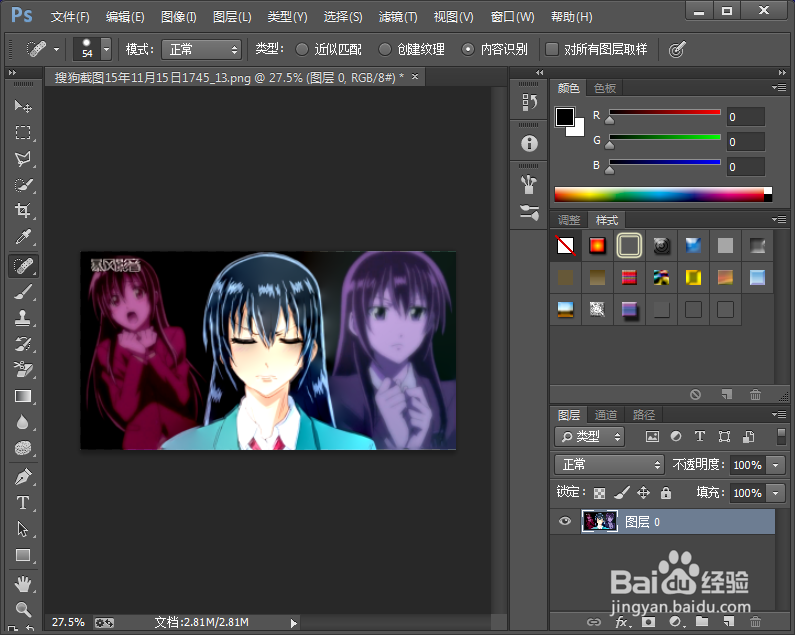Toggle lock image pixels brush icon
This screenshot has width=795, height=635.
pos(622,492)
